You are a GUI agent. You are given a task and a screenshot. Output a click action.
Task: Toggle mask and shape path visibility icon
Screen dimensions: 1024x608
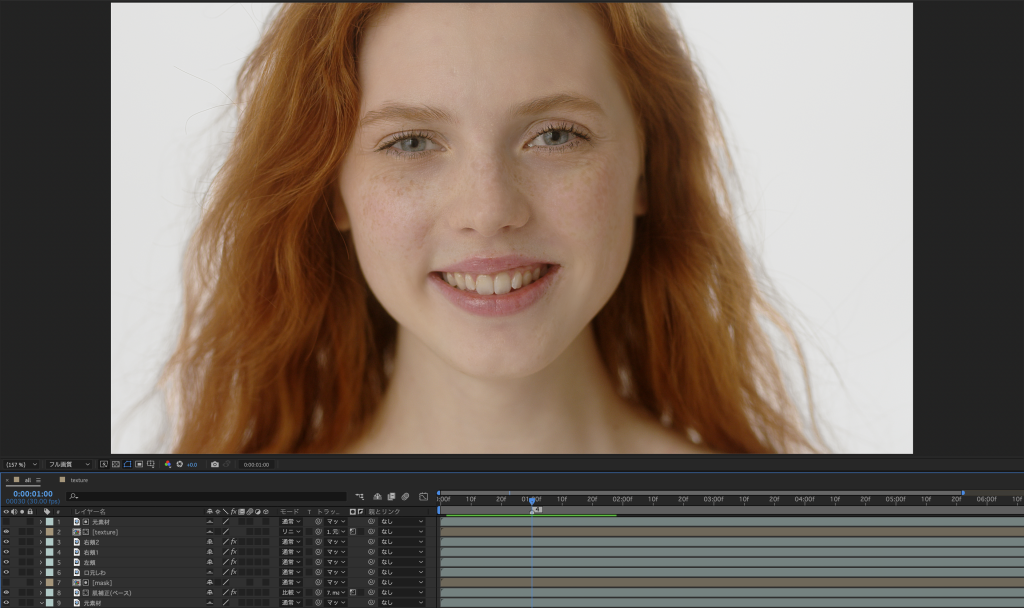[x=128, y=464]
